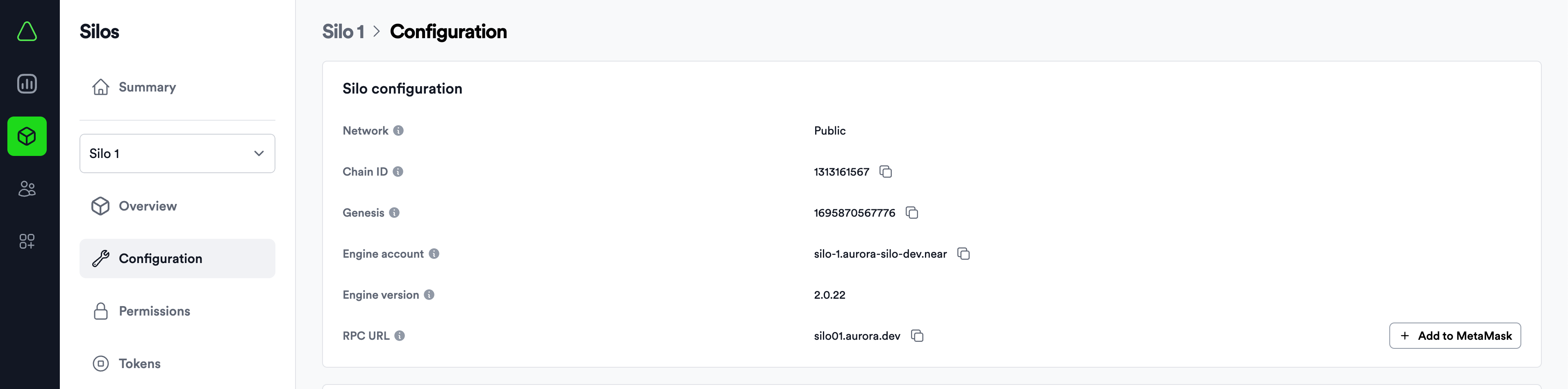Viewport: 1568px width, 389px height.
Task: Click the wrench icon beside Configuration
Action: click(x=101, y=258)
